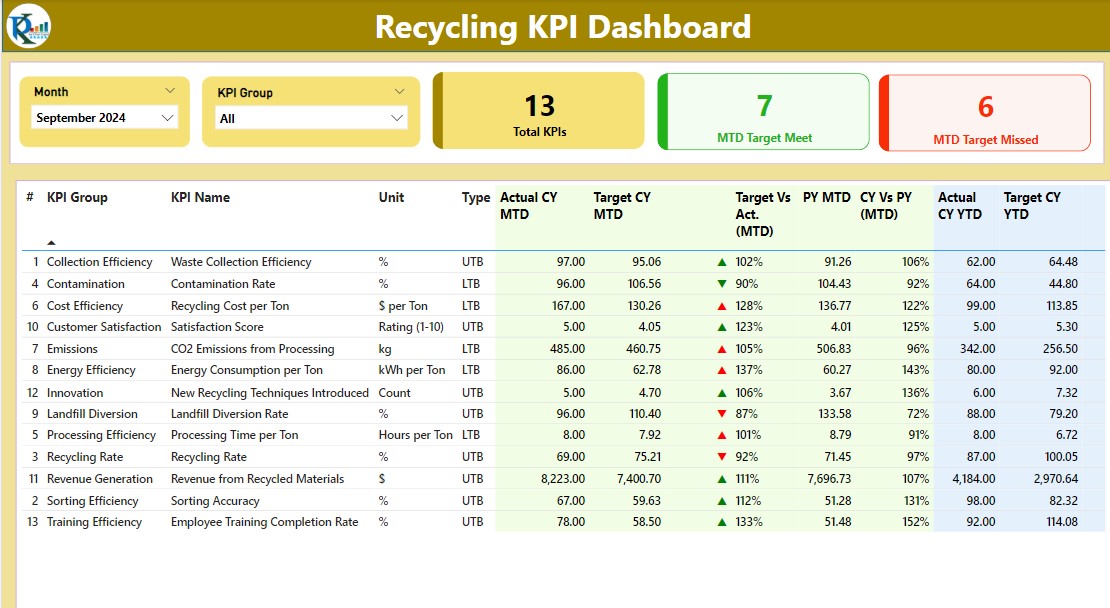Sort by Target CY MTD column header
This screenshot has height=608, width=1110.
point(622,206)
